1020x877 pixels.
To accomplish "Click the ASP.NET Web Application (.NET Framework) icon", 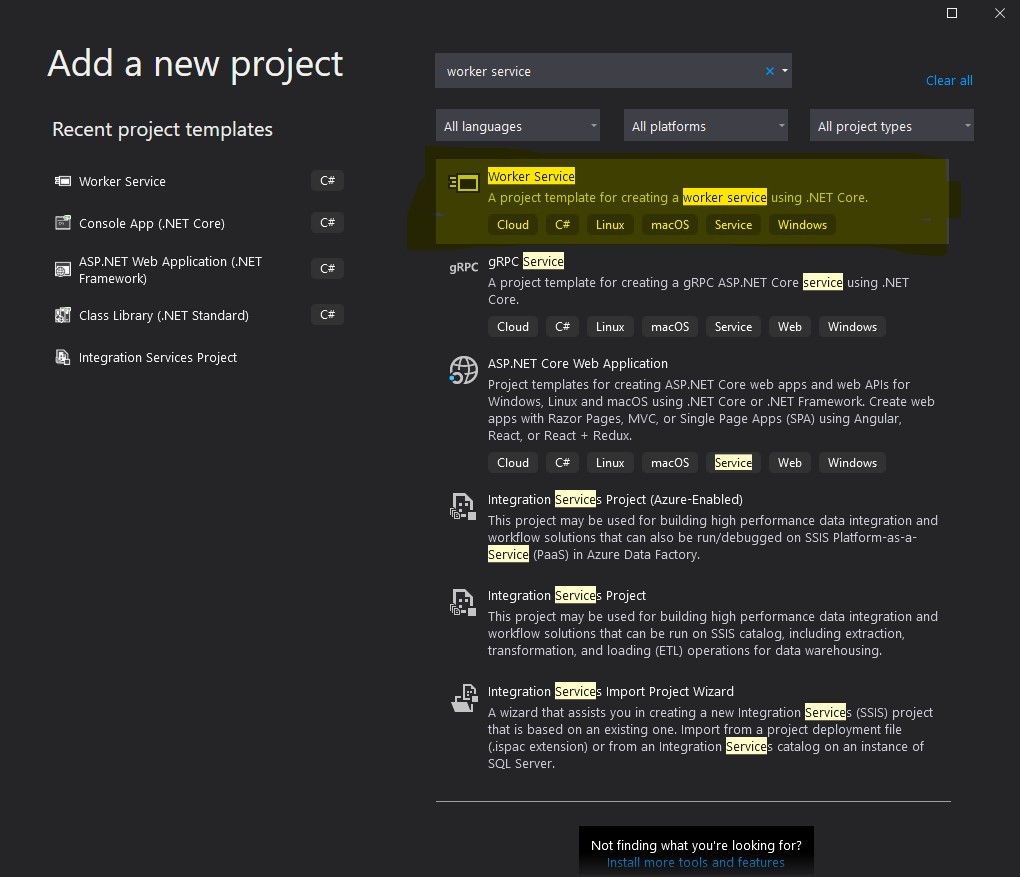I will [62, 269].
